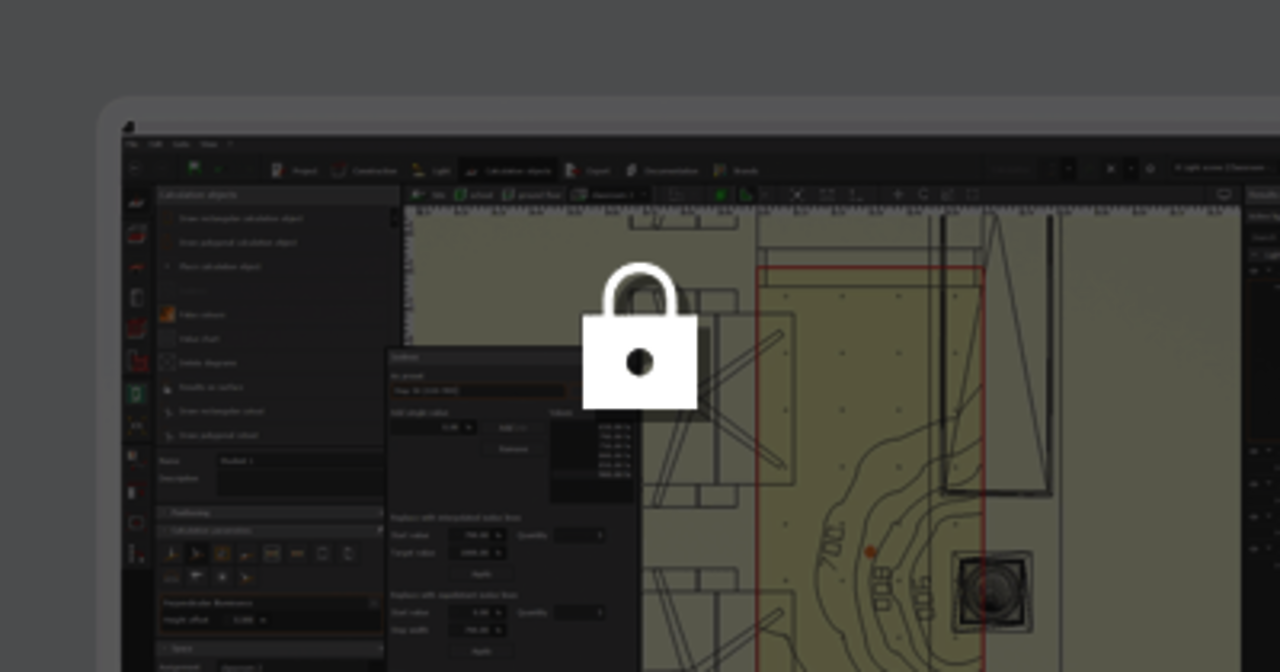Click zoom-to-fit icon in view toolbar
This screenshot has width=1280, height=672.
click(x=797, y=195)
